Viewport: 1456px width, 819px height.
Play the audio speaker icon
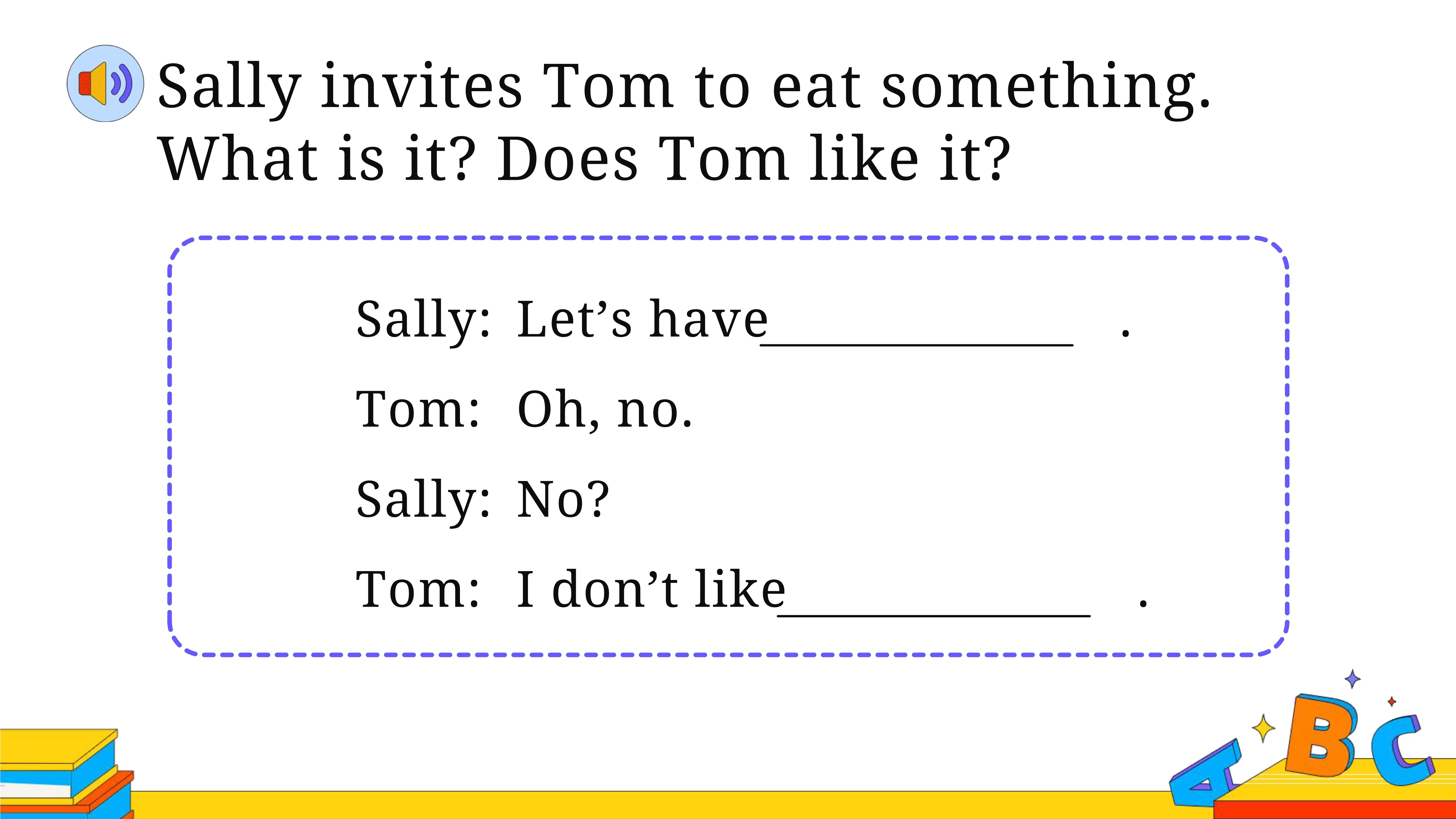click(x=106, y=84)
